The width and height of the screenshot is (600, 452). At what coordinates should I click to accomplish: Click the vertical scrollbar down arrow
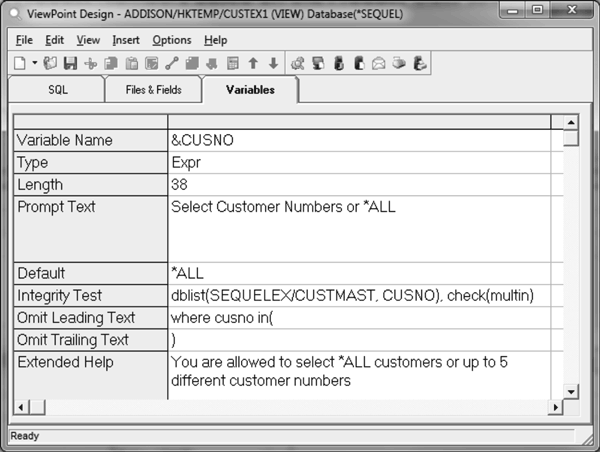(x=571, y=392)
